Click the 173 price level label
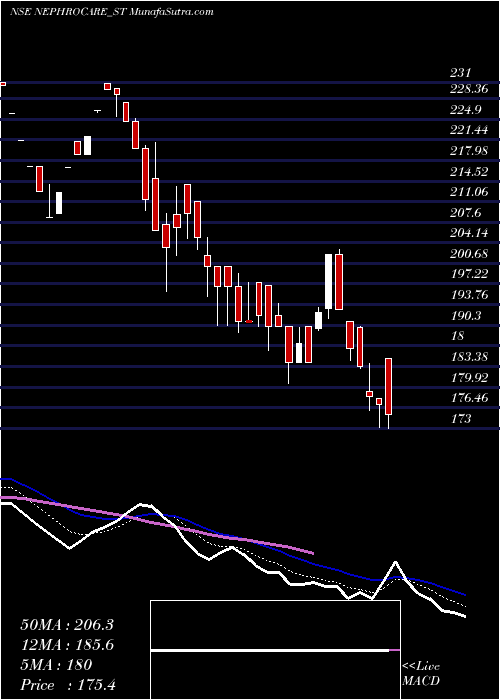 pyautogui.click(x=461, y=418)
